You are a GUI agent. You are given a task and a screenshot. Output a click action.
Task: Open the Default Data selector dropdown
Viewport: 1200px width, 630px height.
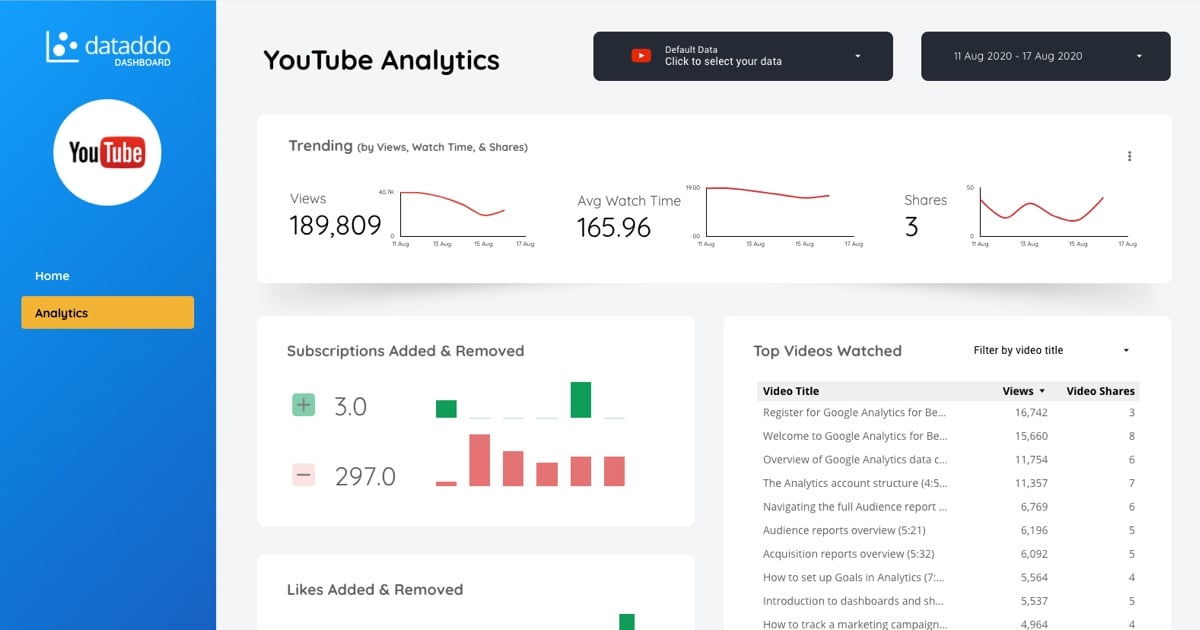tap(743, 56)
